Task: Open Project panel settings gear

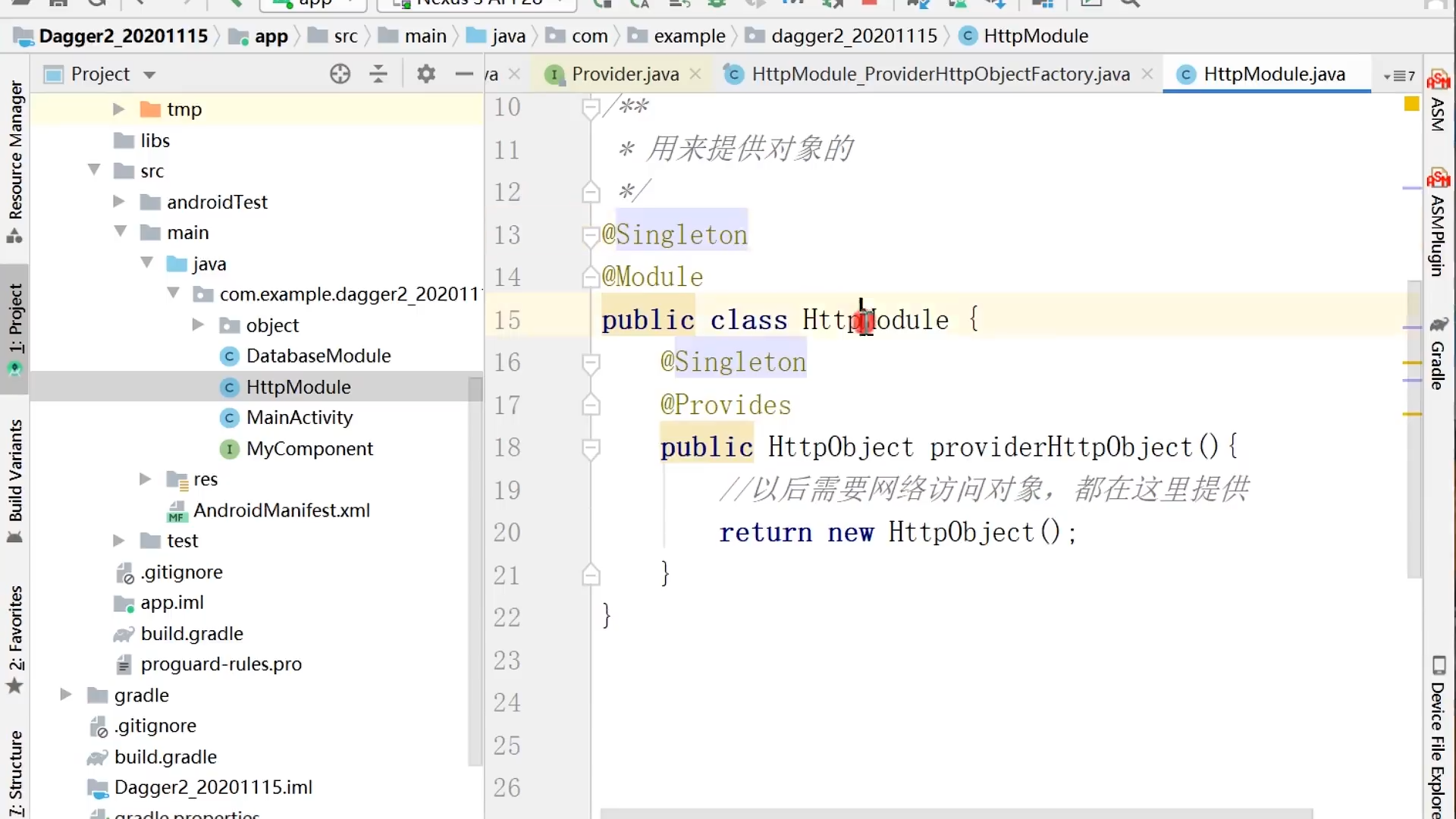Action: point(426,74)
